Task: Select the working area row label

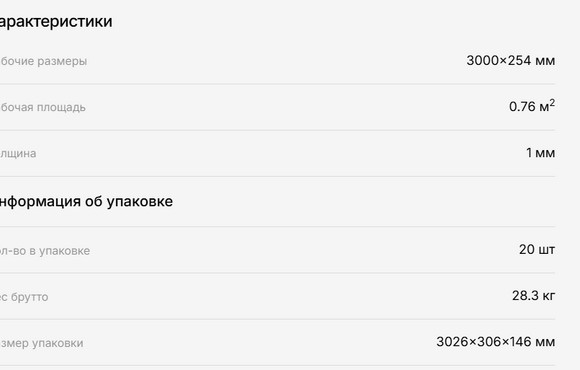Action: click(x=43, y=107)
